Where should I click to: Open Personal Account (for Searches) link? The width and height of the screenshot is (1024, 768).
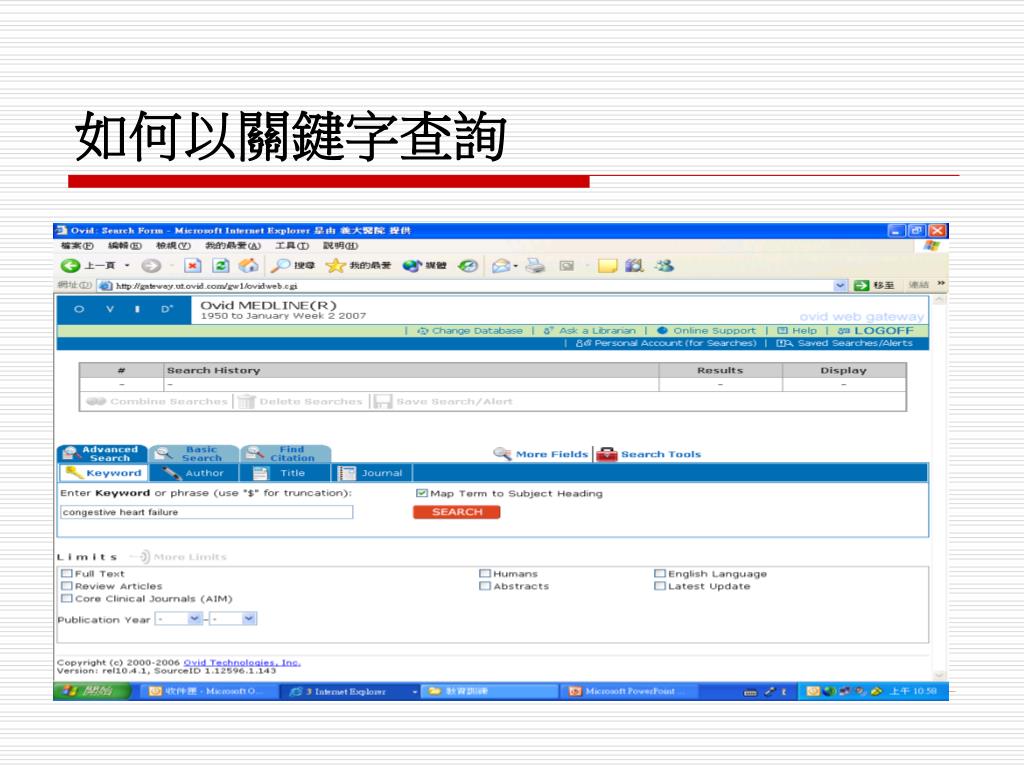(666, 343)
